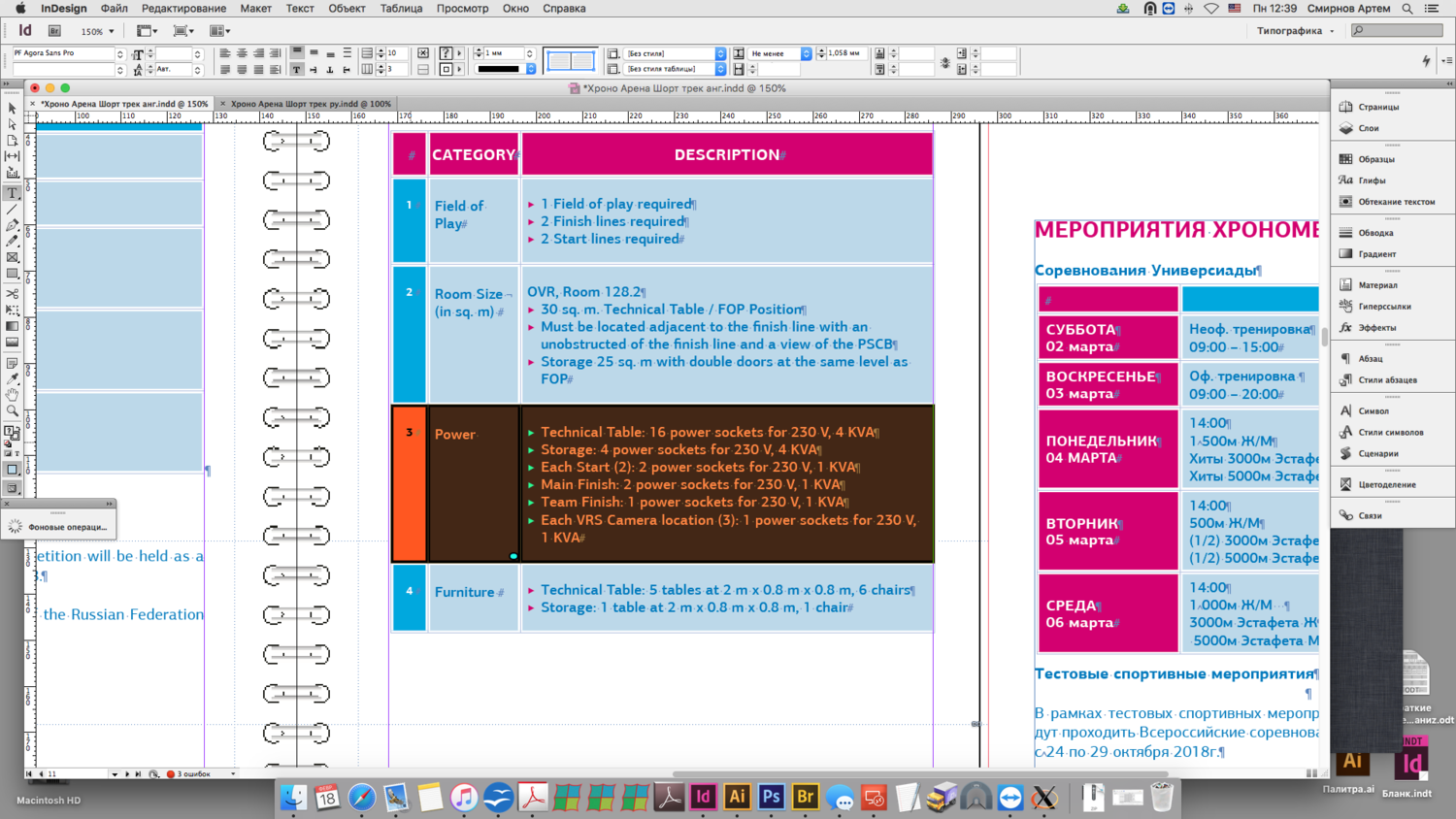Select the Hand tool
Viewport: 1456px width, 819px height.
click(13, 395)
